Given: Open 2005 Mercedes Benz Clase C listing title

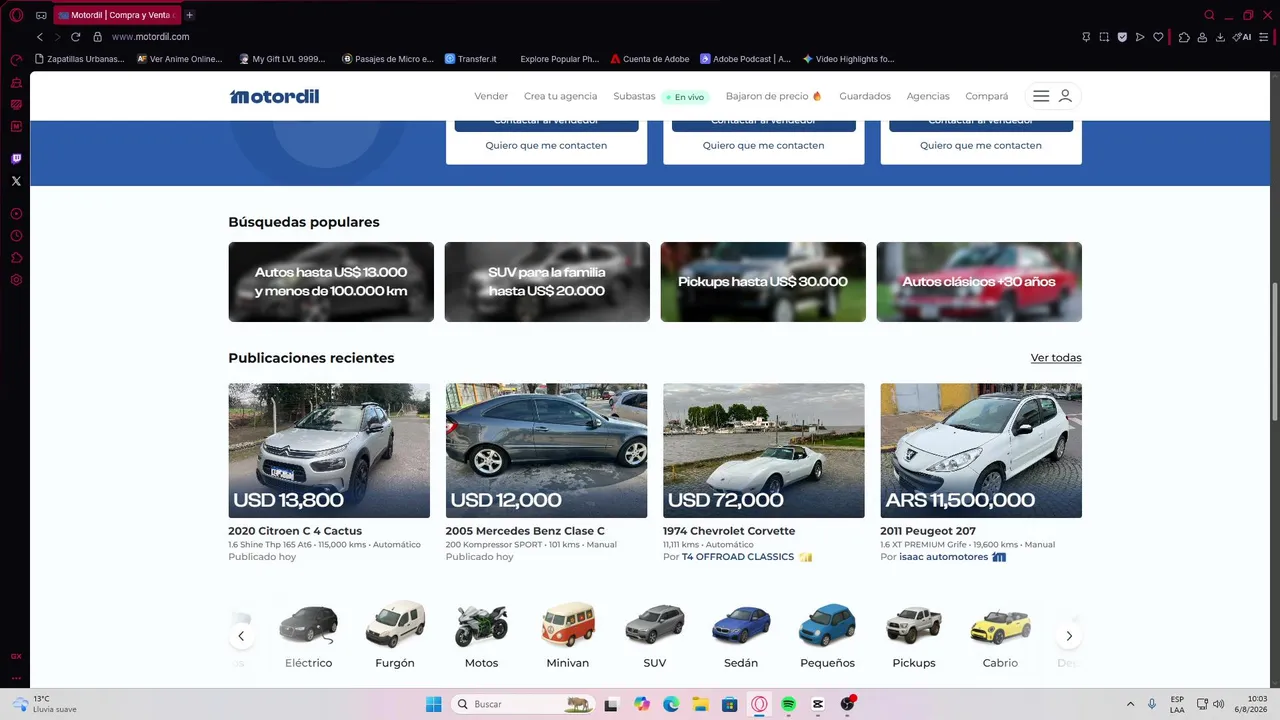Looking at the screenshot, I should 525,531.
